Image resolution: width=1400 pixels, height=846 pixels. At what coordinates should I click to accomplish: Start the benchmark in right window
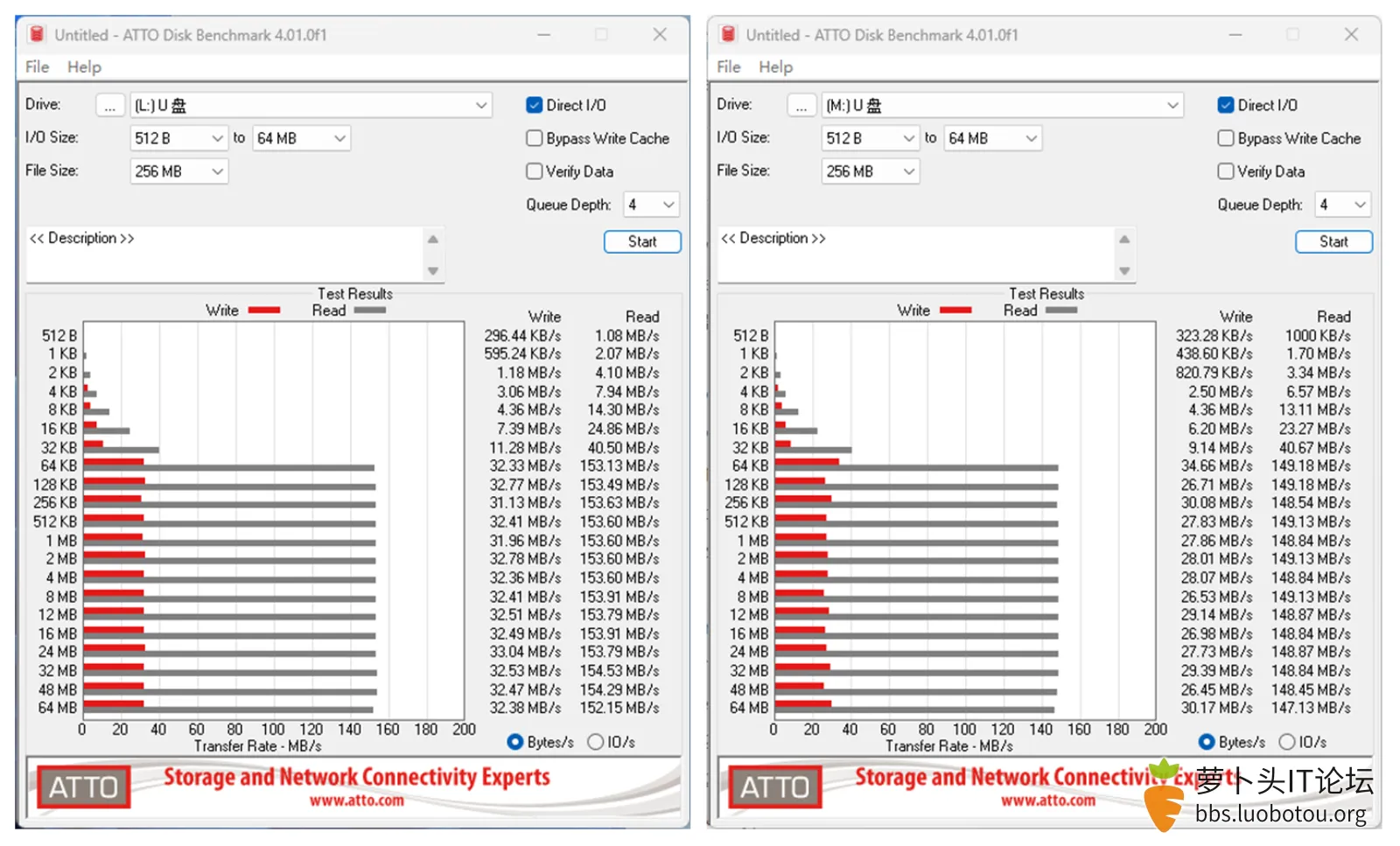(x=1333, y=241)
